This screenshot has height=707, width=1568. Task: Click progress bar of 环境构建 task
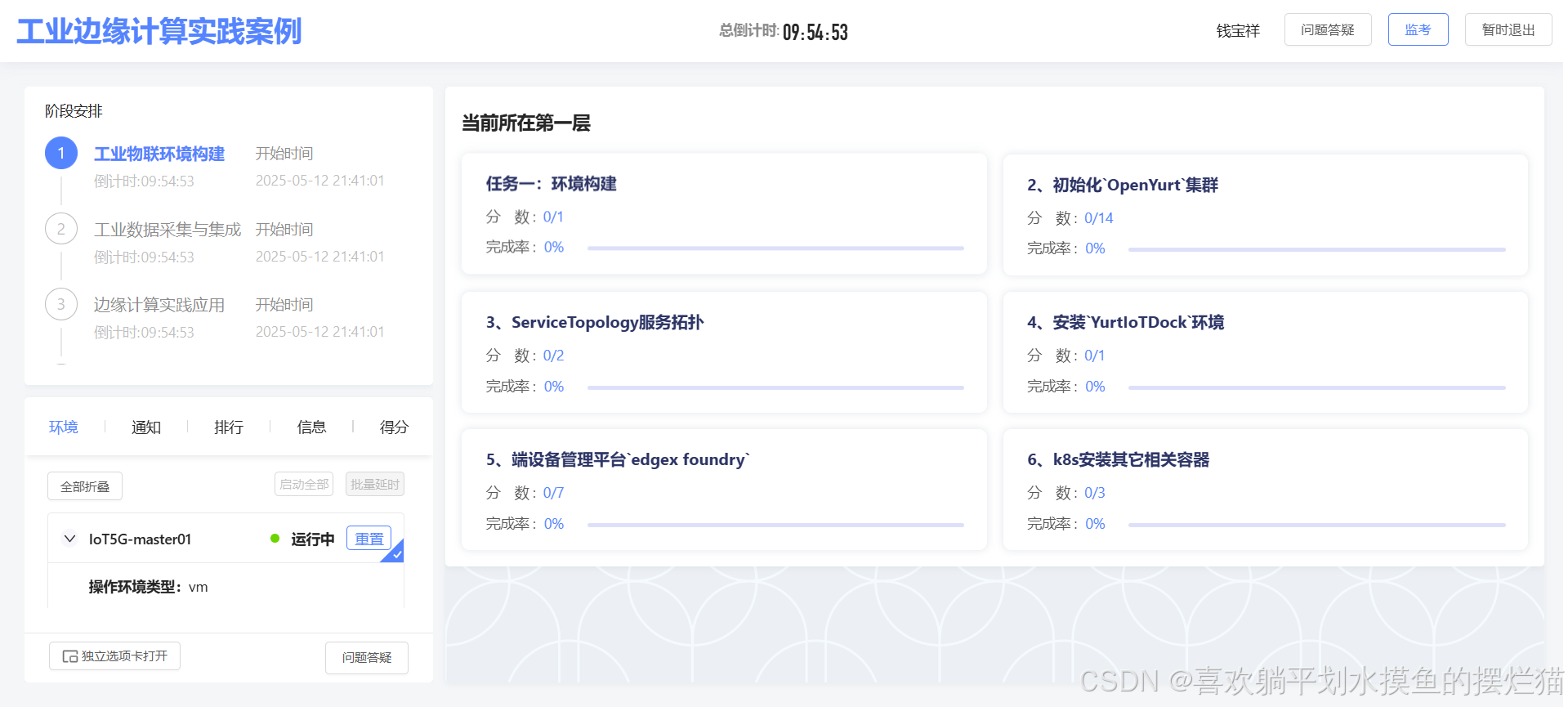pyautogui.click(x=775, y=248)
